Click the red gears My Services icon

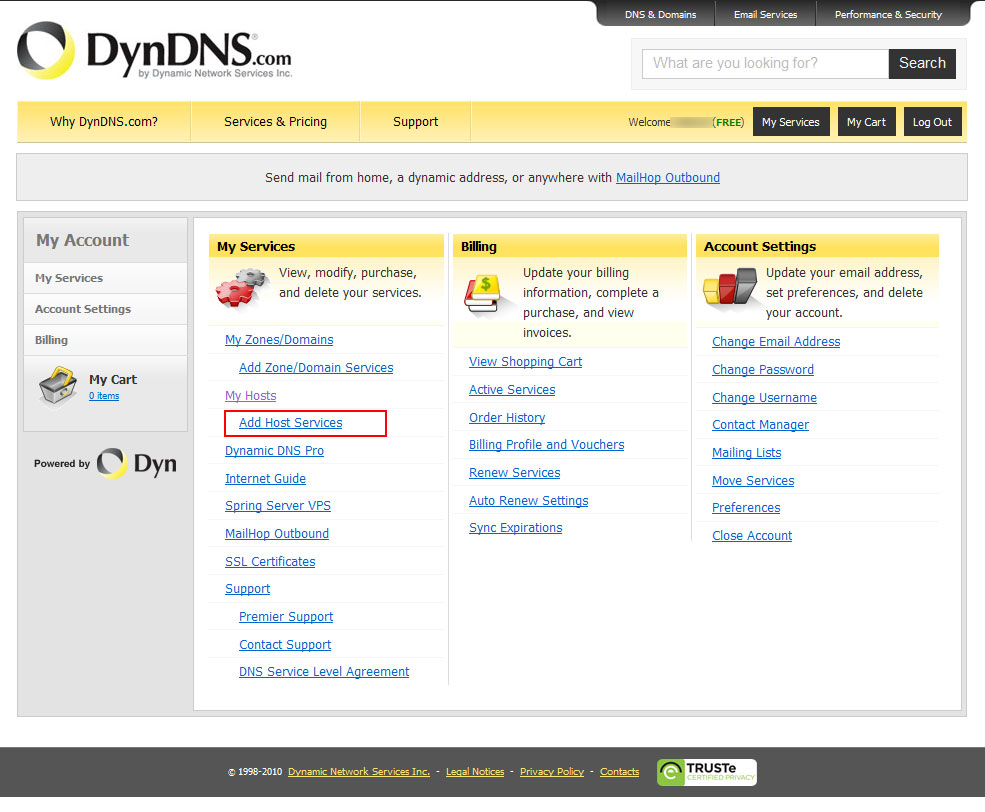click(241, 288)
